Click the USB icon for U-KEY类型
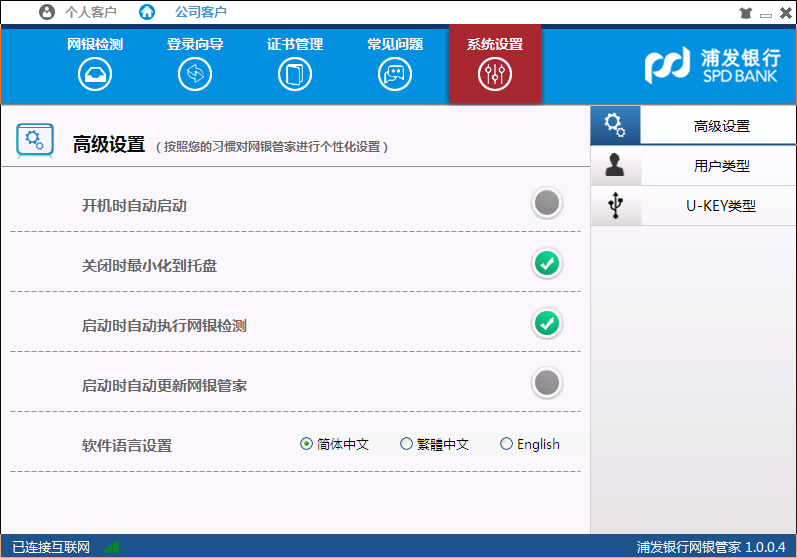 [x=616, y=206]
